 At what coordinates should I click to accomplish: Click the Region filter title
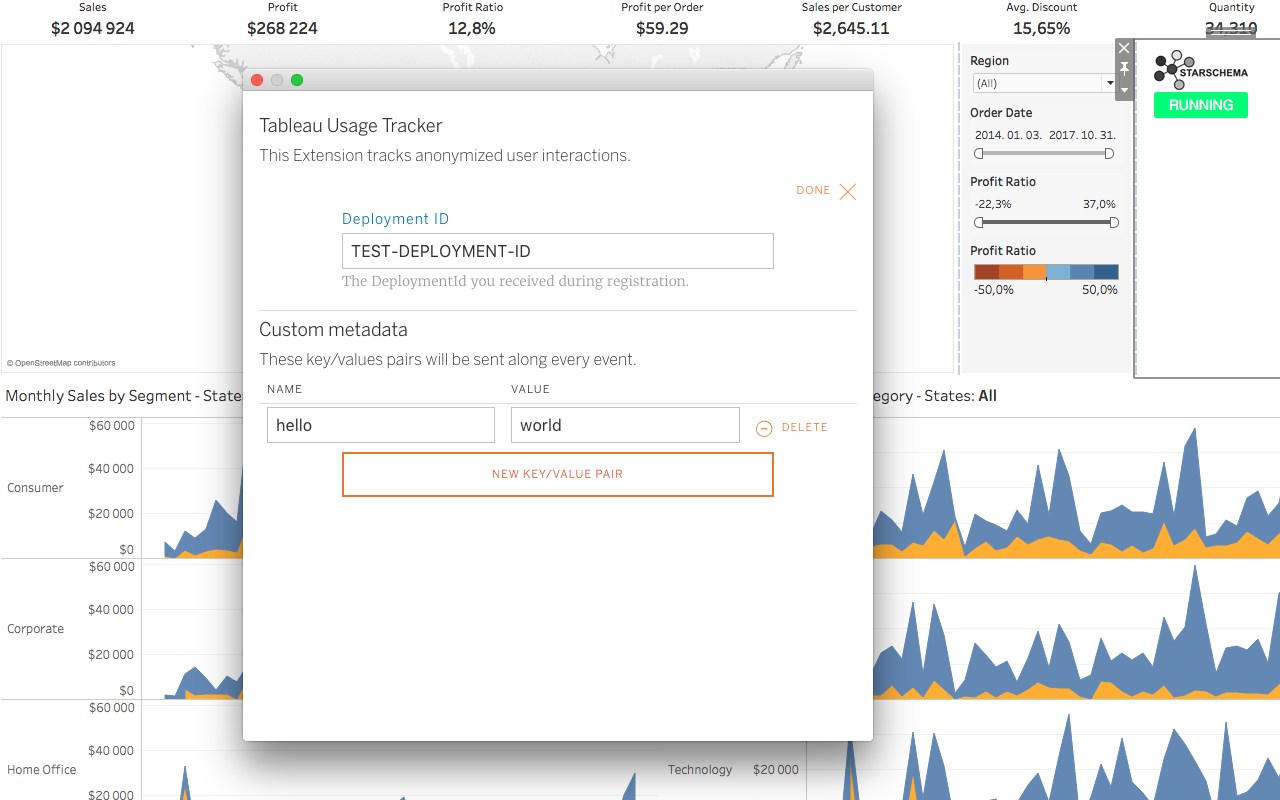click(x=989, y=61)
